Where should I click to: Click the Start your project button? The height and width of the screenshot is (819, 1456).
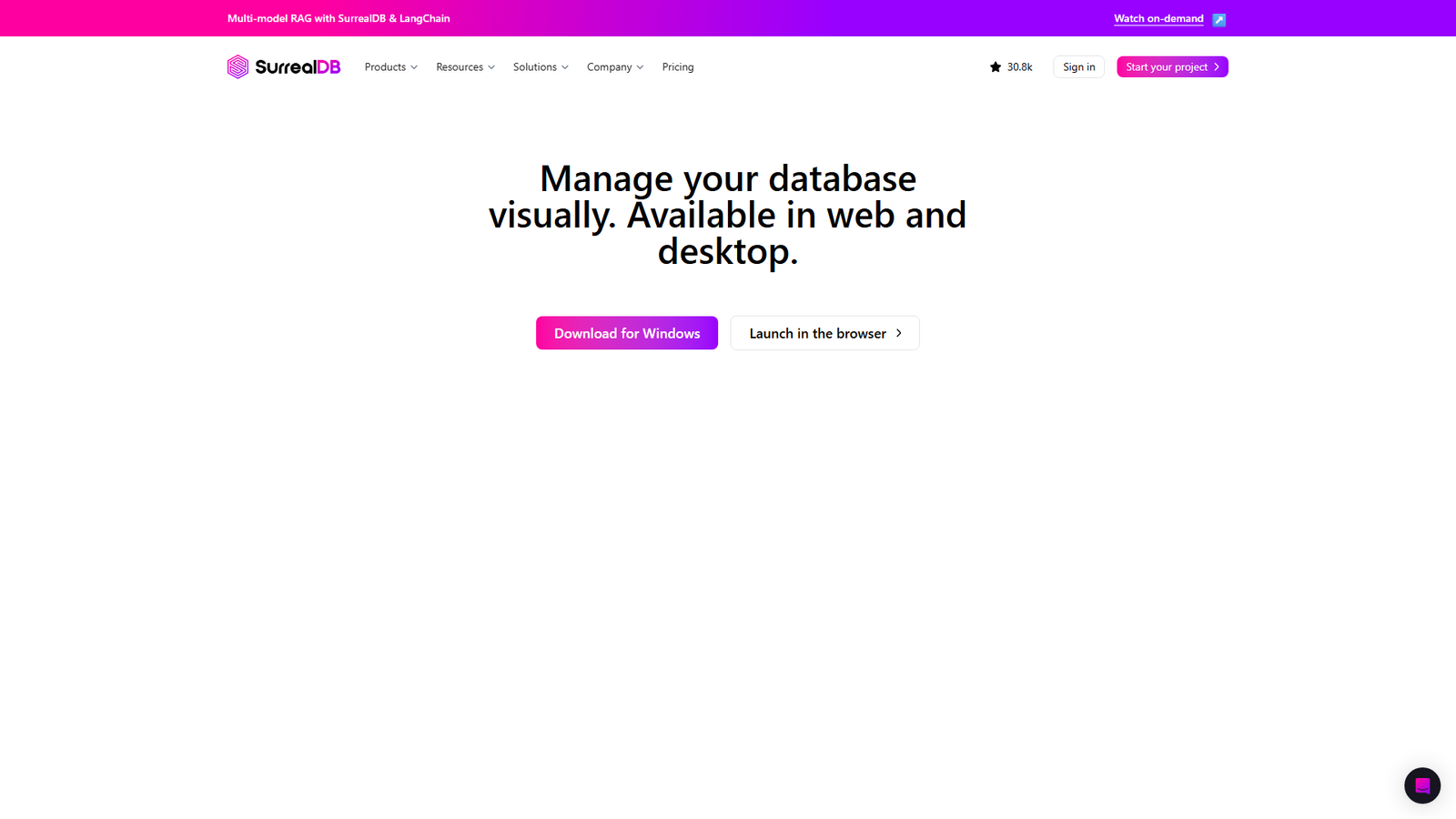click(1166, 67)
